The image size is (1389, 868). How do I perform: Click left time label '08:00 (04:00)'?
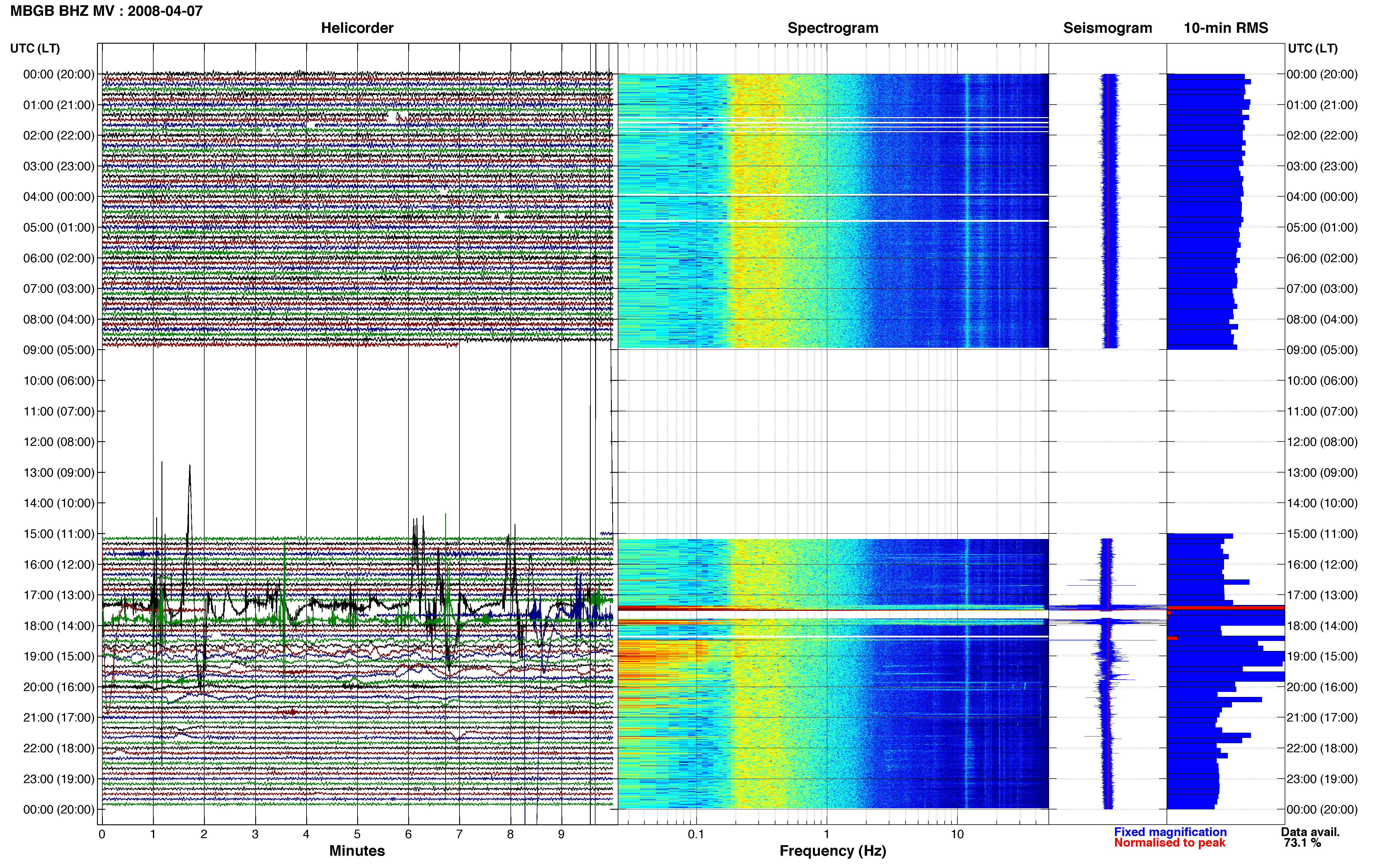click(x=59, y=319)
